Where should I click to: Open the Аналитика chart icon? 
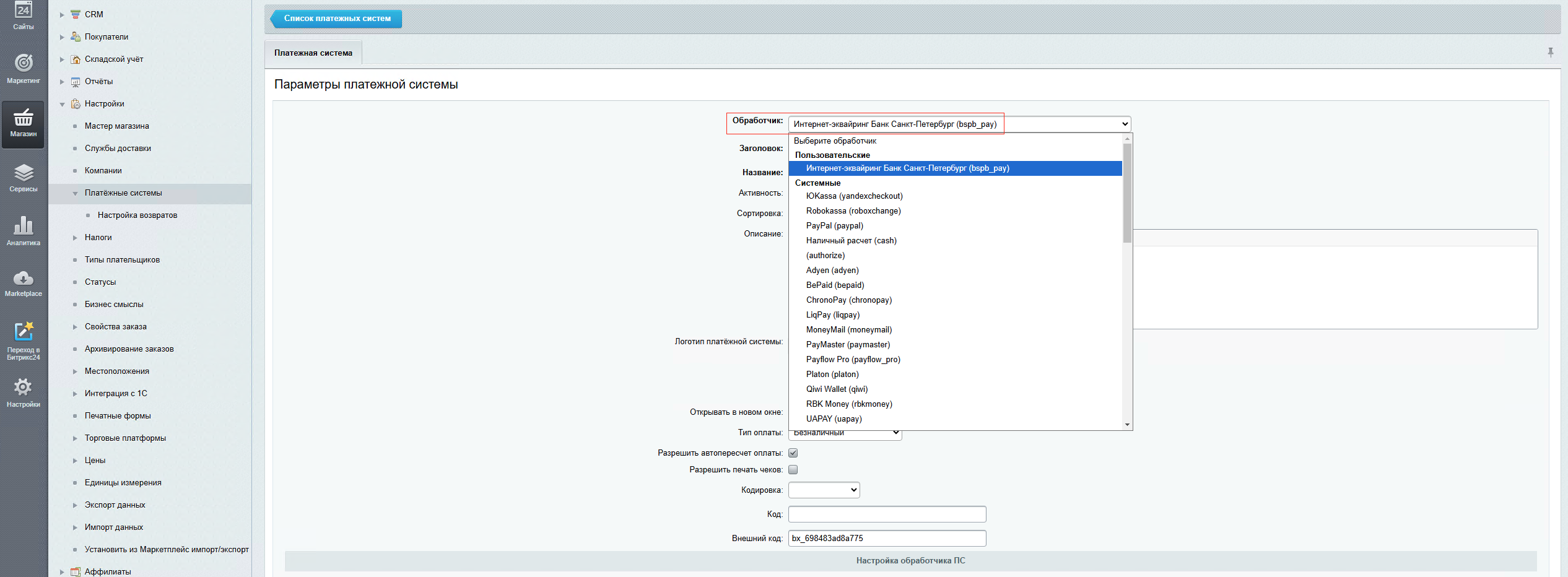[x=24, y=225]
